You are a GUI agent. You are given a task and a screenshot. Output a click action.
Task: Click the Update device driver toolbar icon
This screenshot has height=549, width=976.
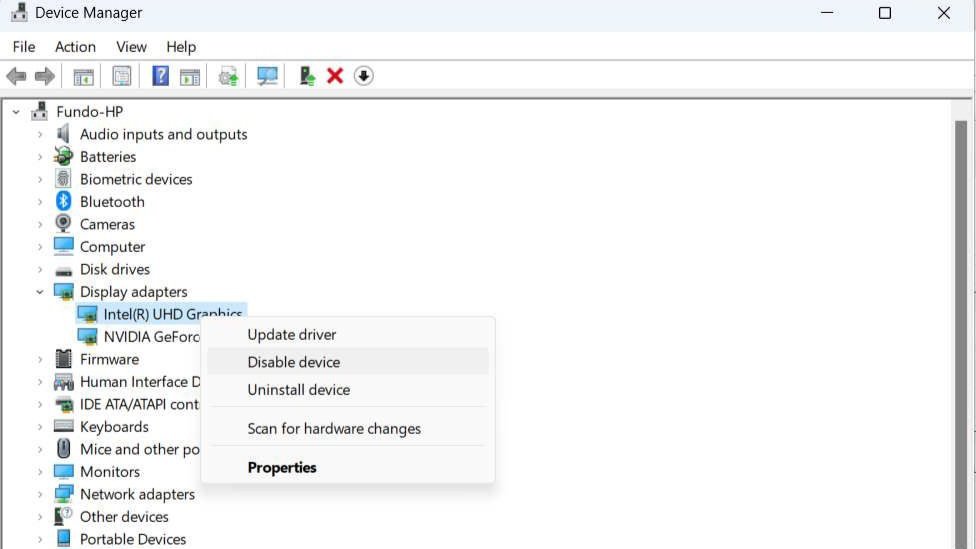307,76
